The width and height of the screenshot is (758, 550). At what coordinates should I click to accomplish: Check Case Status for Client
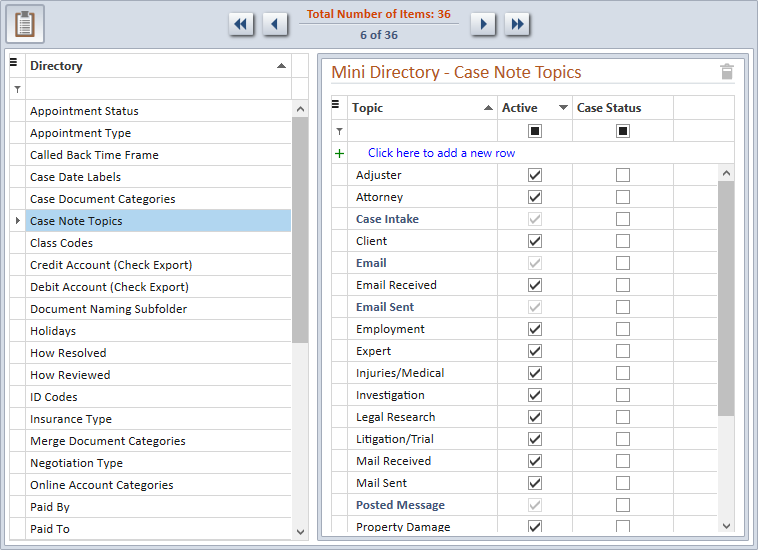[623, 241]
